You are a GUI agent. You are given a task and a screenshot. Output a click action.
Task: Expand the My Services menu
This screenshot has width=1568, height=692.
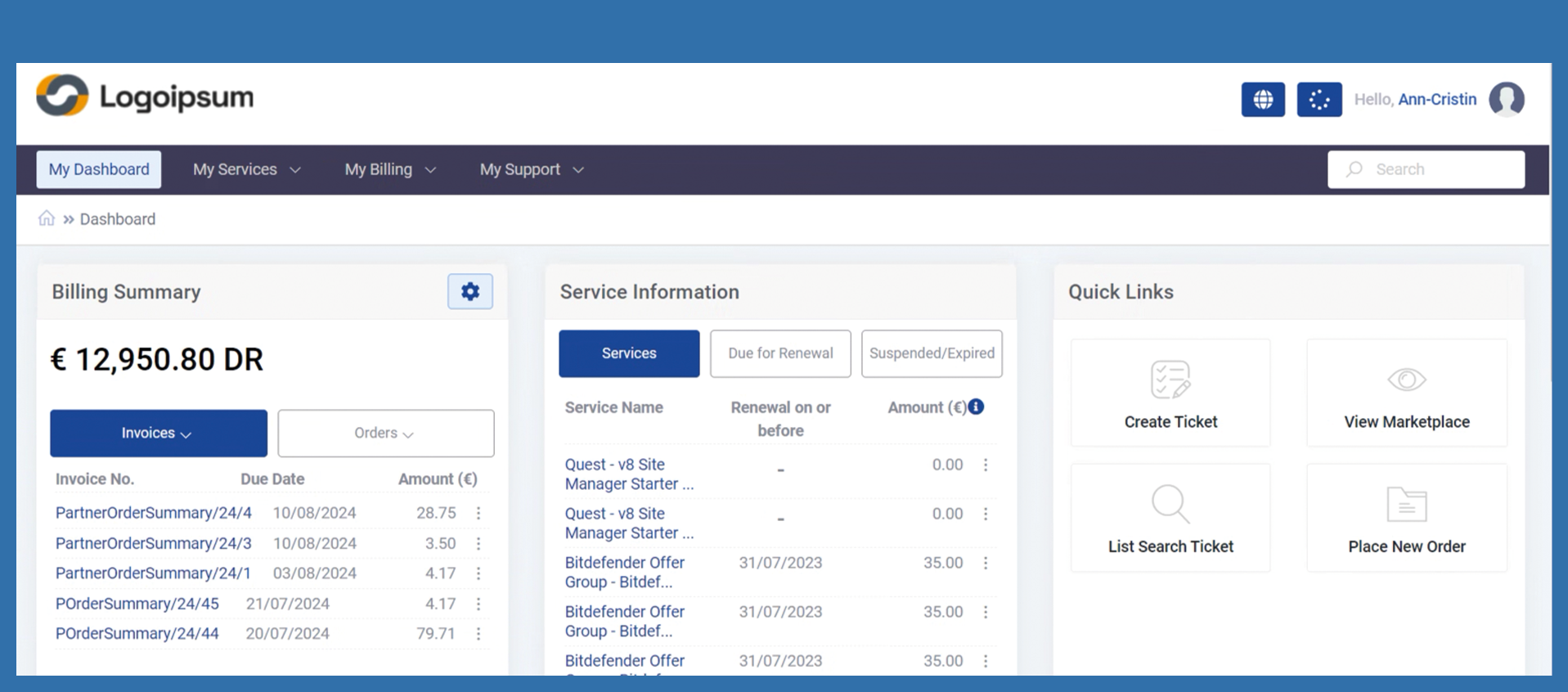(246, 169)
